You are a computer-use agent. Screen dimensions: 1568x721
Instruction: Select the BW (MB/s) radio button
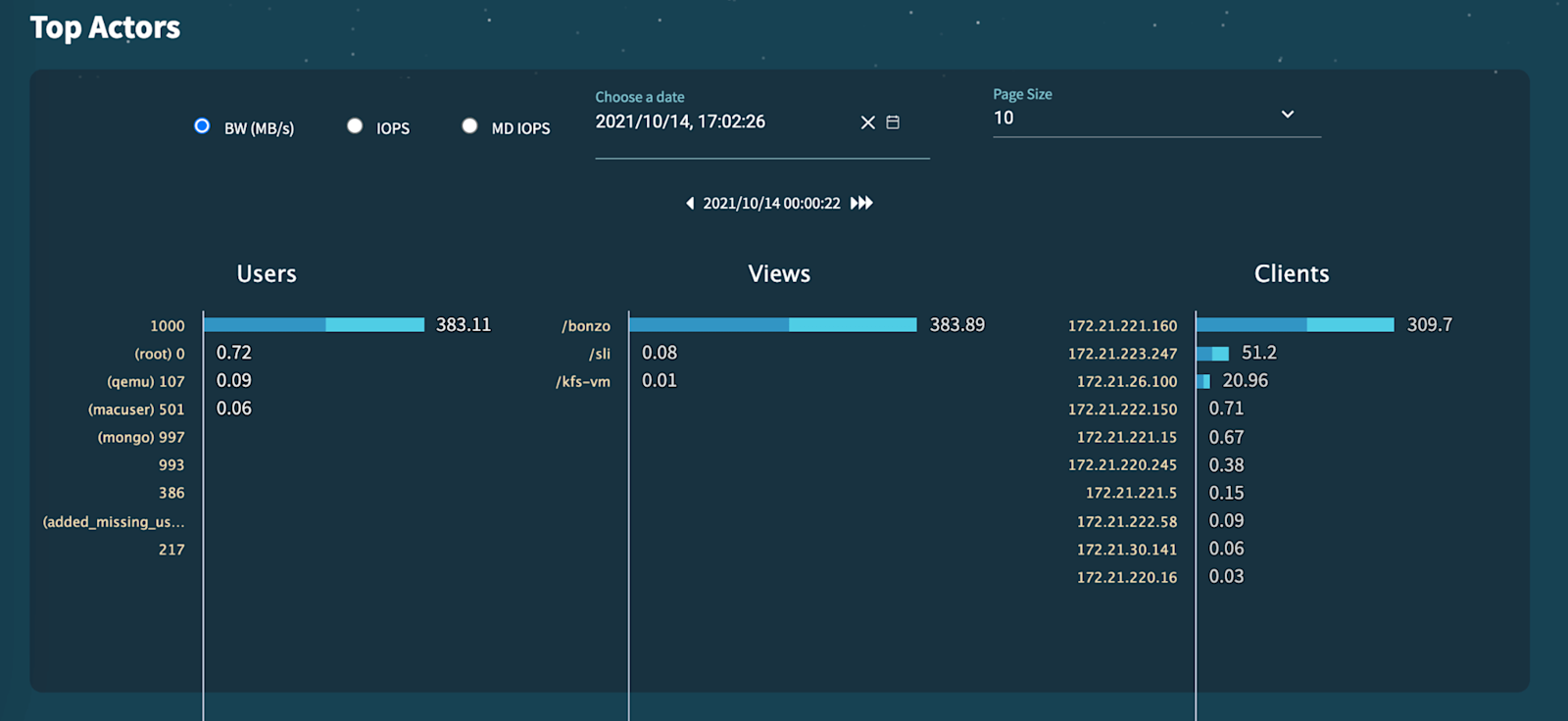point(202,126)
